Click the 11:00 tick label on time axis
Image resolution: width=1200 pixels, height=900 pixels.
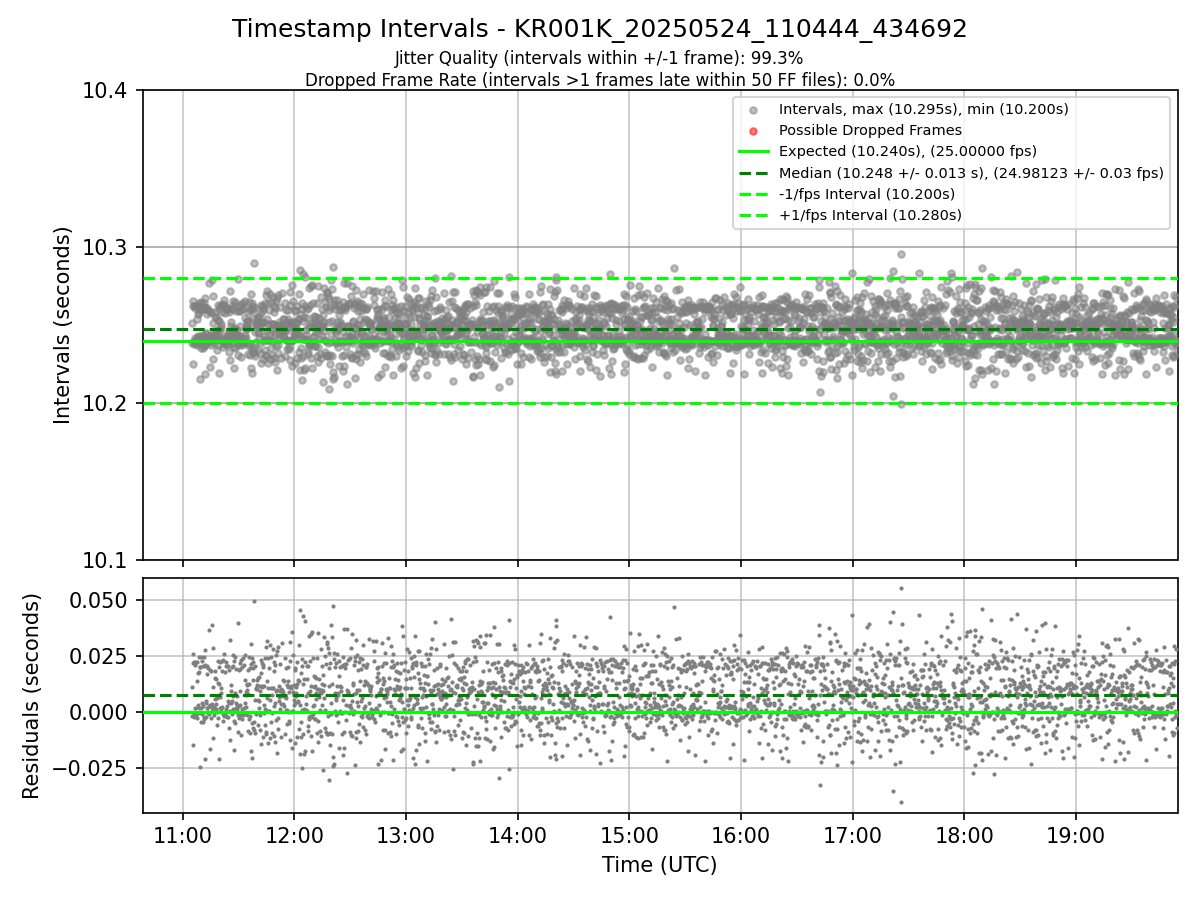point(182,834)
